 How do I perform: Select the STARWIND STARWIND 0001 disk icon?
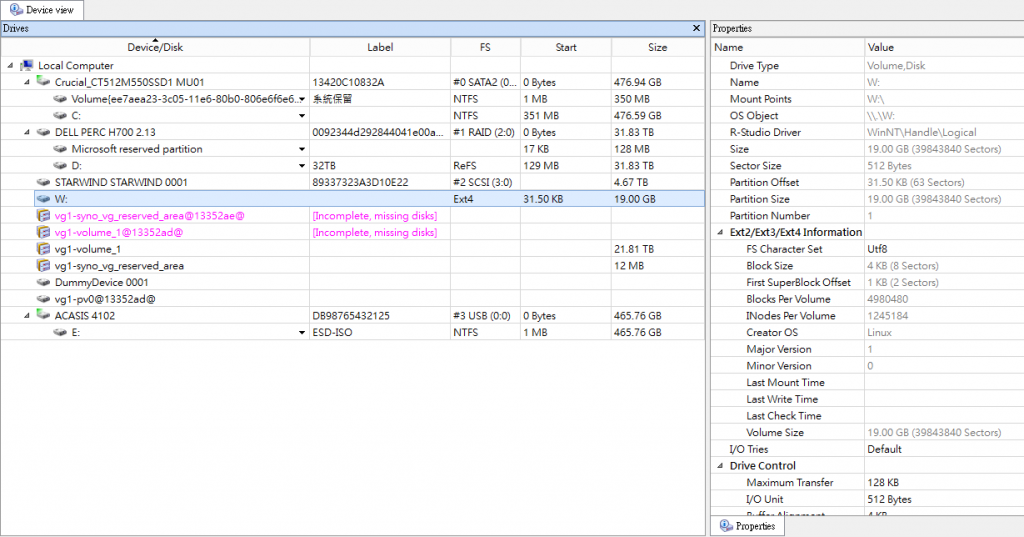(x=43, y=182)
